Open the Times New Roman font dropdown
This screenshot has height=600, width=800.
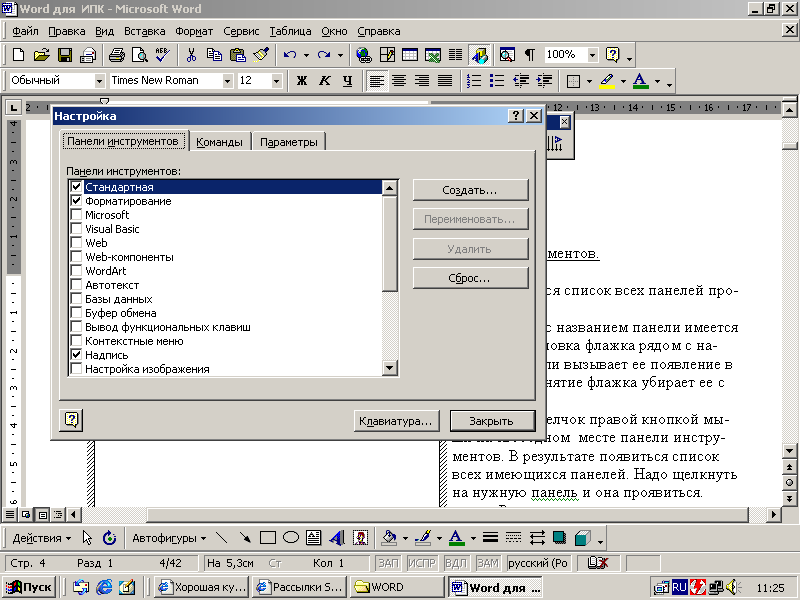[228, 81]
